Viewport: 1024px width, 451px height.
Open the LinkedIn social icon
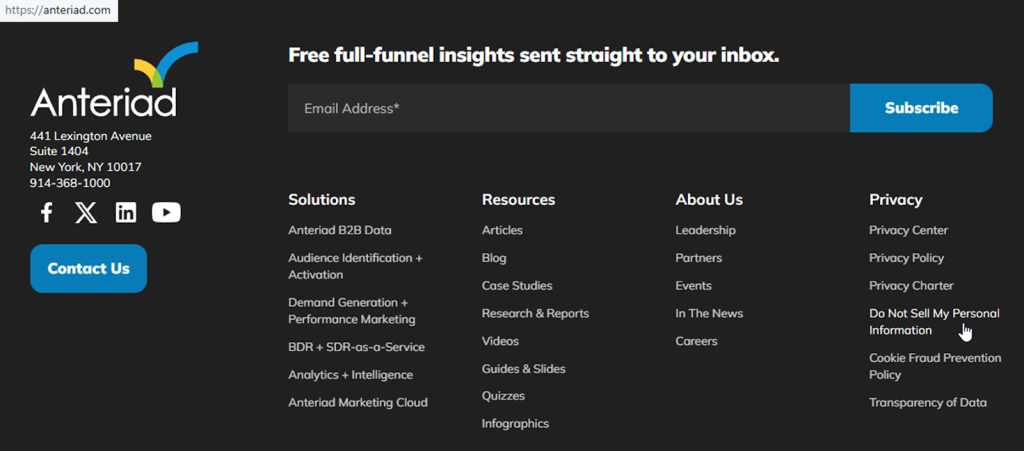[x=126, y=212]
